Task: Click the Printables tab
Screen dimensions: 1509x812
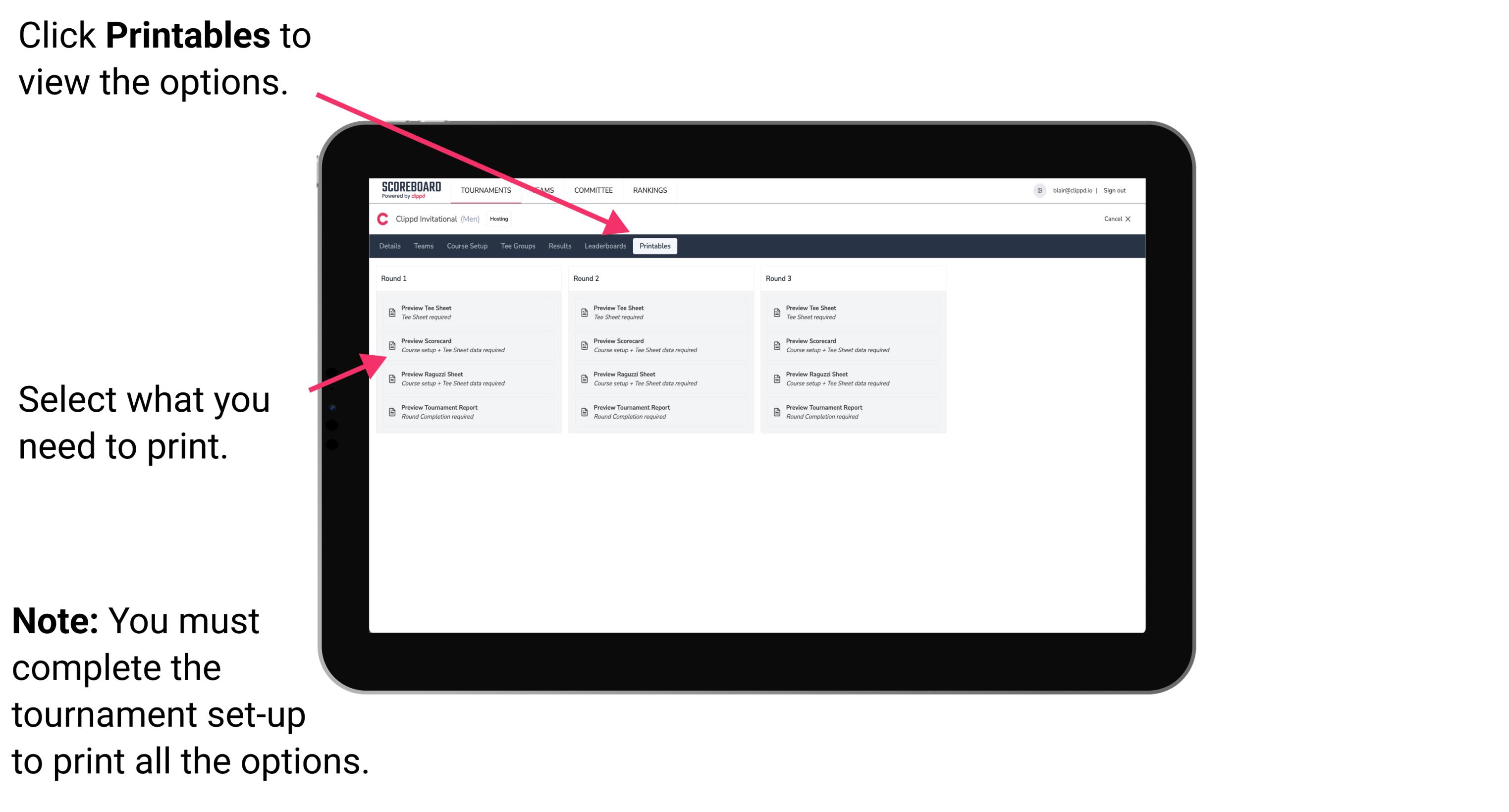Action: pyautogui.click(x=655, y=246)
